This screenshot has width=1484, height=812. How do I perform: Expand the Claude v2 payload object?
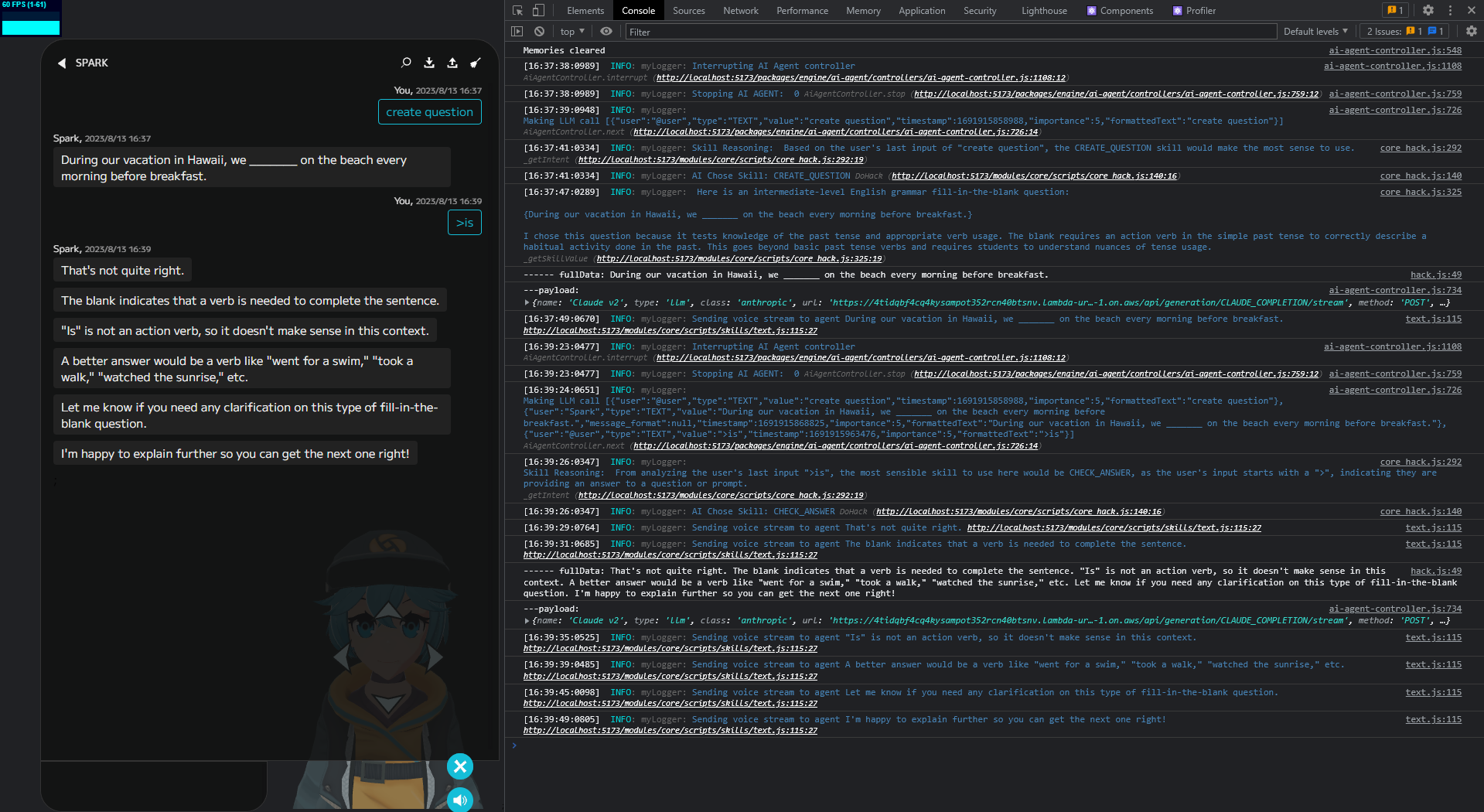point(528,302)
